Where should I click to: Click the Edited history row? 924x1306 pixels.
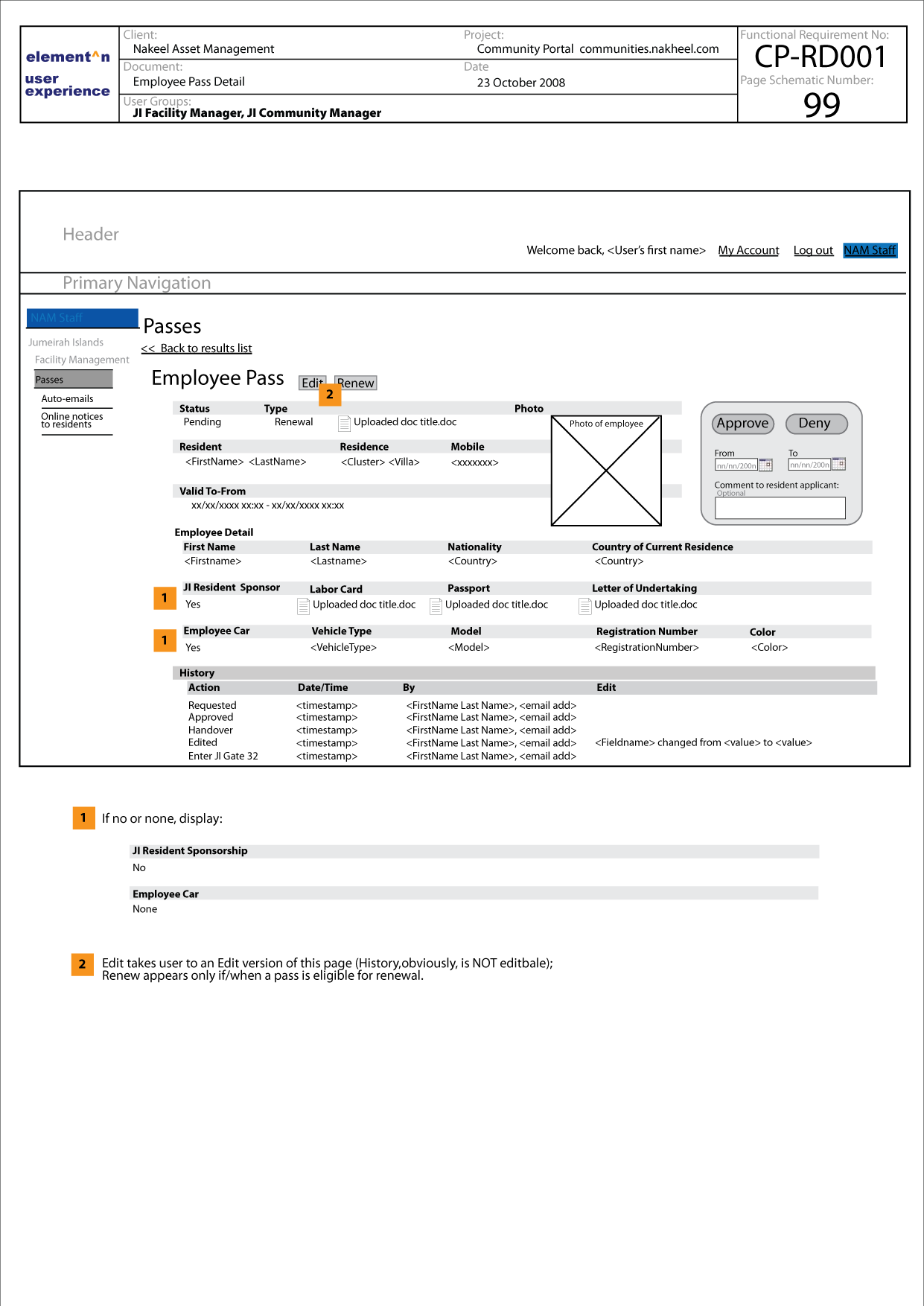pyautogui.click(x=500, y=742)
